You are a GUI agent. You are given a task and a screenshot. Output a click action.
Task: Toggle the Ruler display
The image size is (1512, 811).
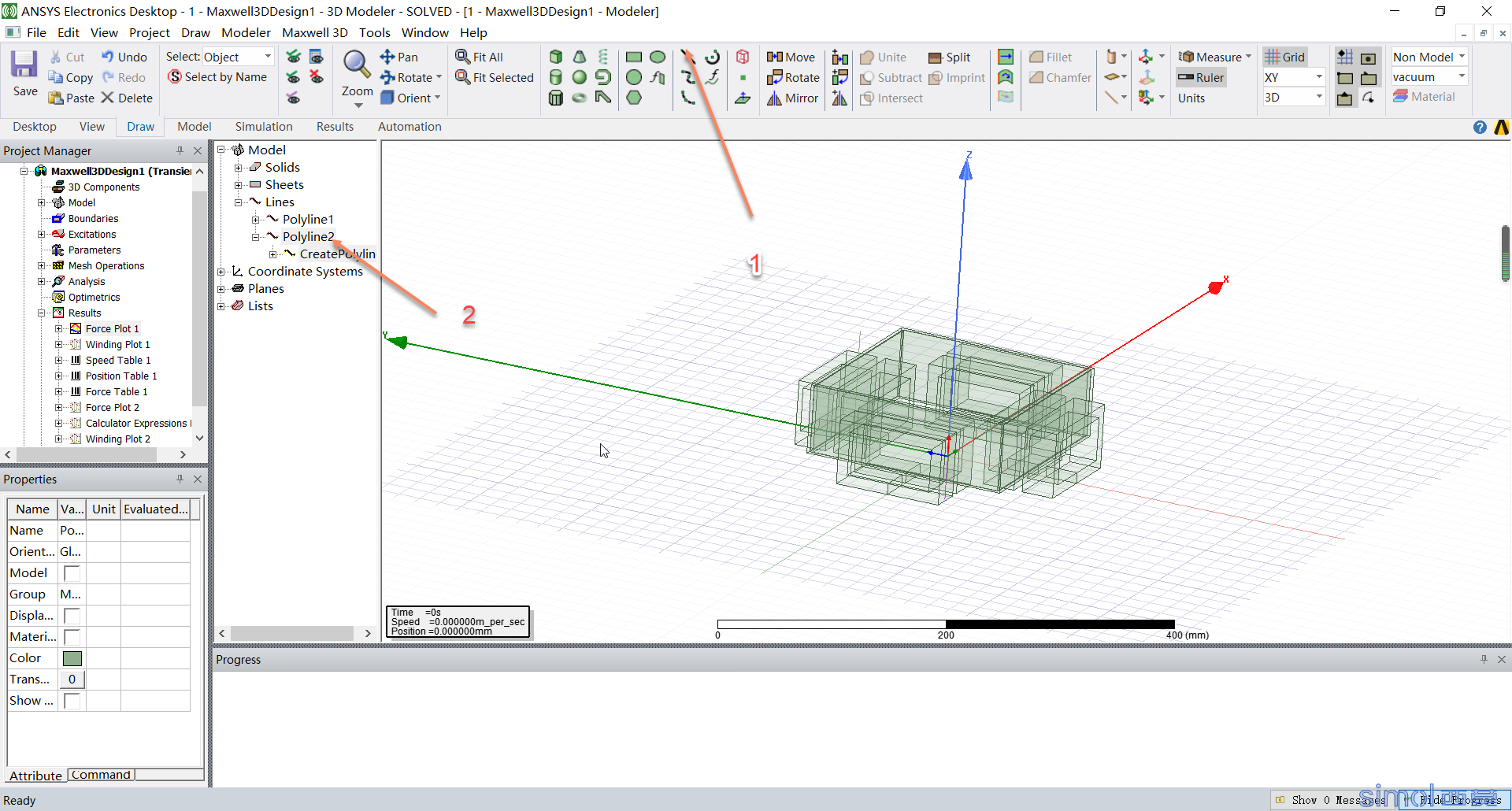point(1201,77)
